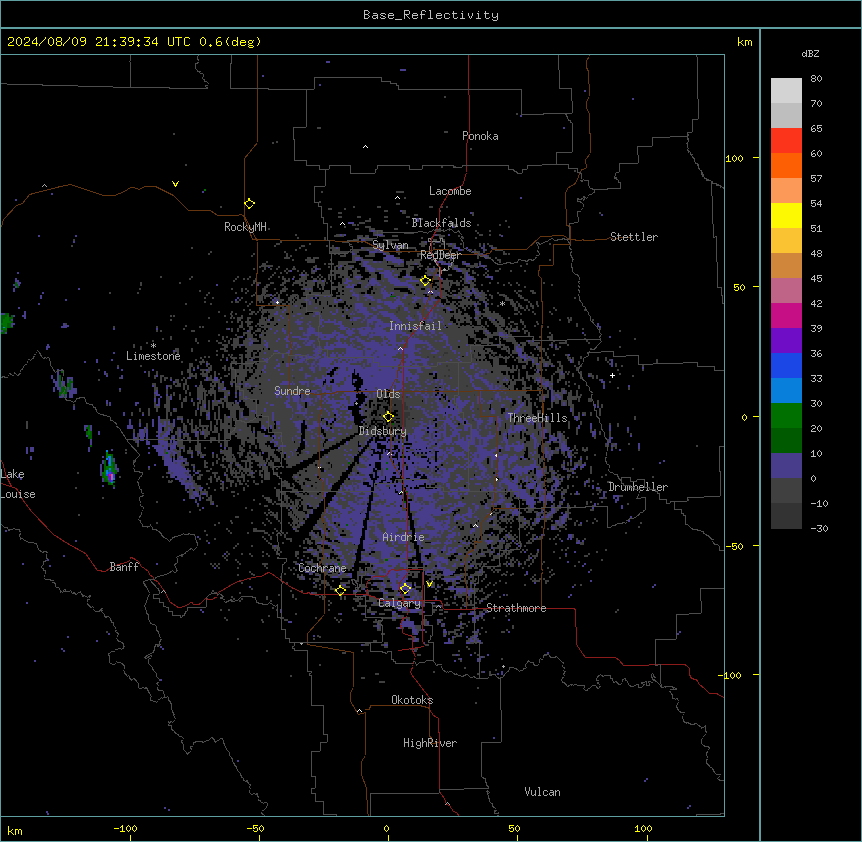
Task: Click the yellow diamond marker below RedDeer
Action: point(426,281)
